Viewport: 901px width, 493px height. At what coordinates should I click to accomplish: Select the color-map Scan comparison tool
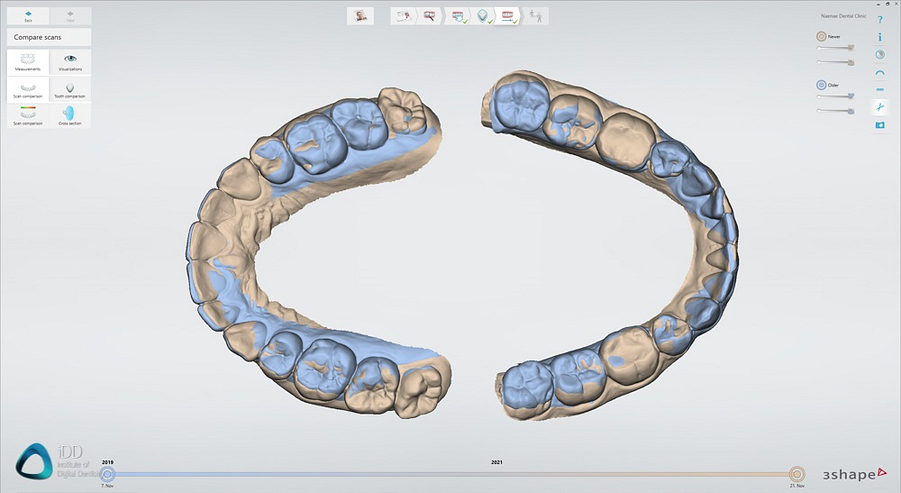click(x=28, y=116)
